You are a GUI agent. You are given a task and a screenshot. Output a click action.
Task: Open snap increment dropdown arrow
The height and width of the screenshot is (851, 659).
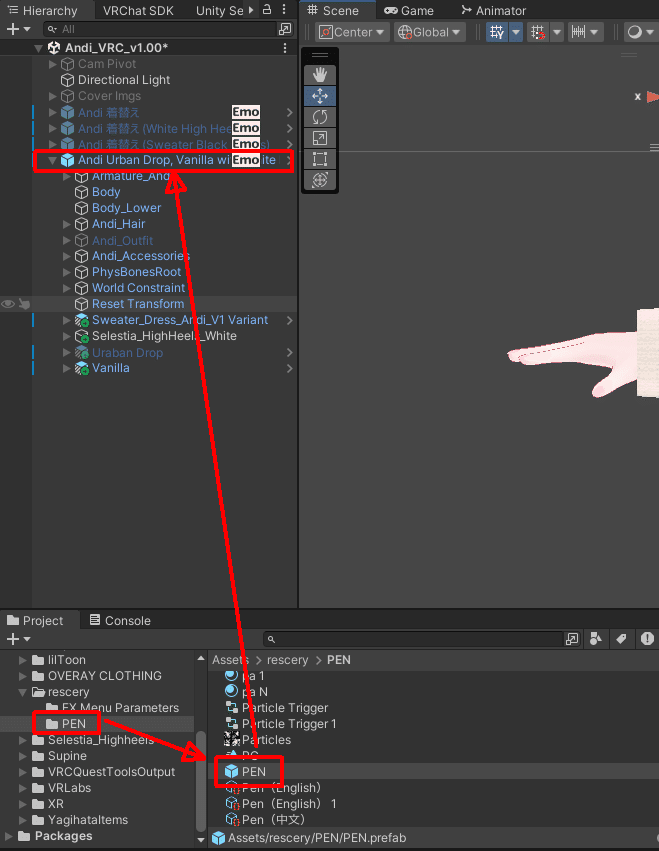coord(595,33)
